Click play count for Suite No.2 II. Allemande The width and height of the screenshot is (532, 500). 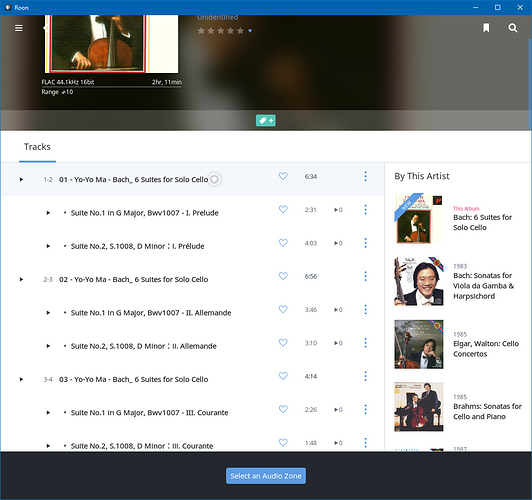[338, 343]
